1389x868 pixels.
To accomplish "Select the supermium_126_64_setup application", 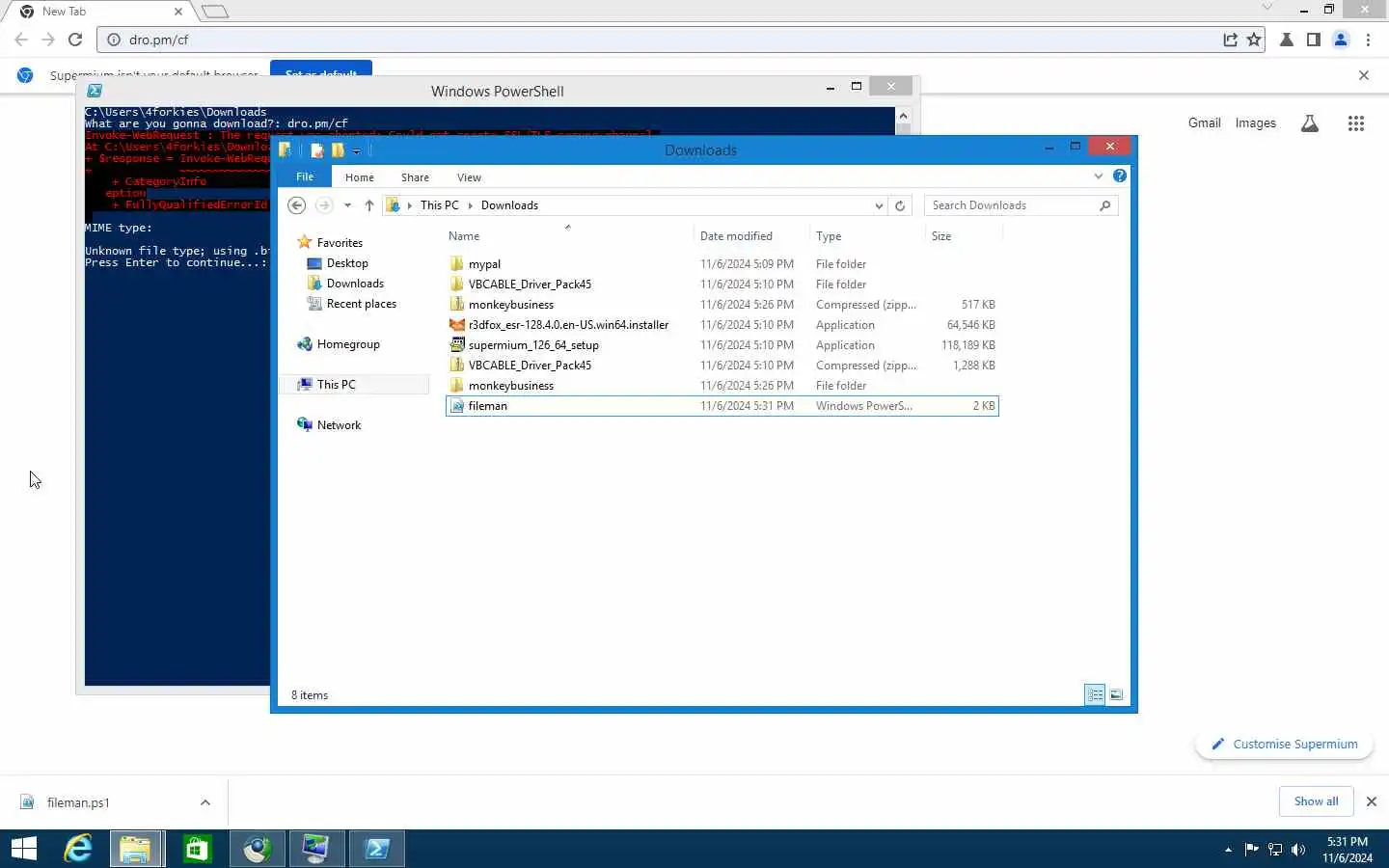I will 722,345.
